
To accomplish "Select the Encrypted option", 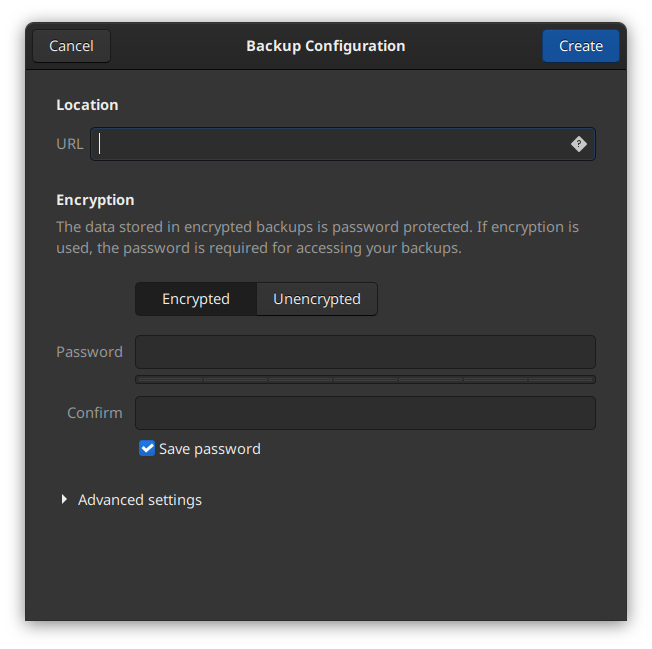I will tap(196, 299).
